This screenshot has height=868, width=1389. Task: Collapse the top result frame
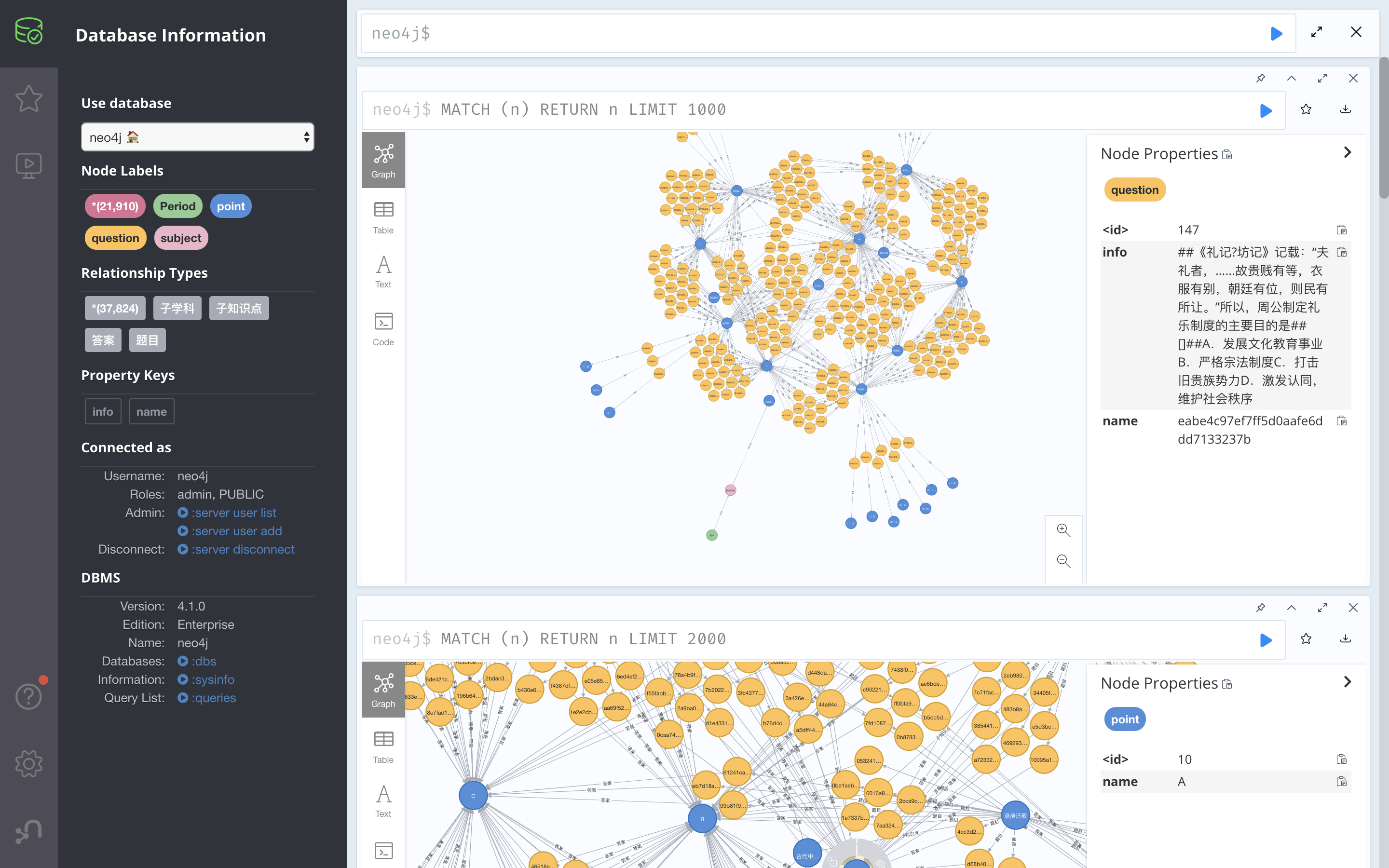[x=1292, y=78]
